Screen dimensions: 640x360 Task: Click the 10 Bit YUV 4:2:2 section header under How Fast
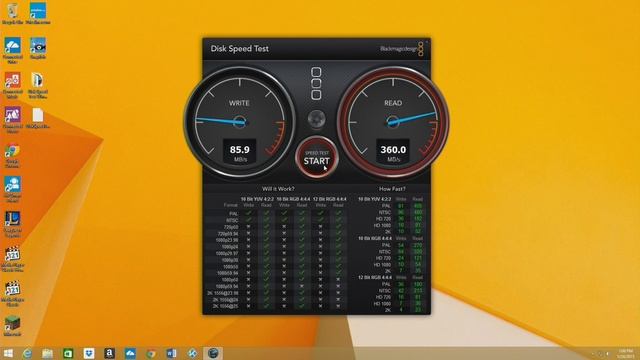click(375, 199)
